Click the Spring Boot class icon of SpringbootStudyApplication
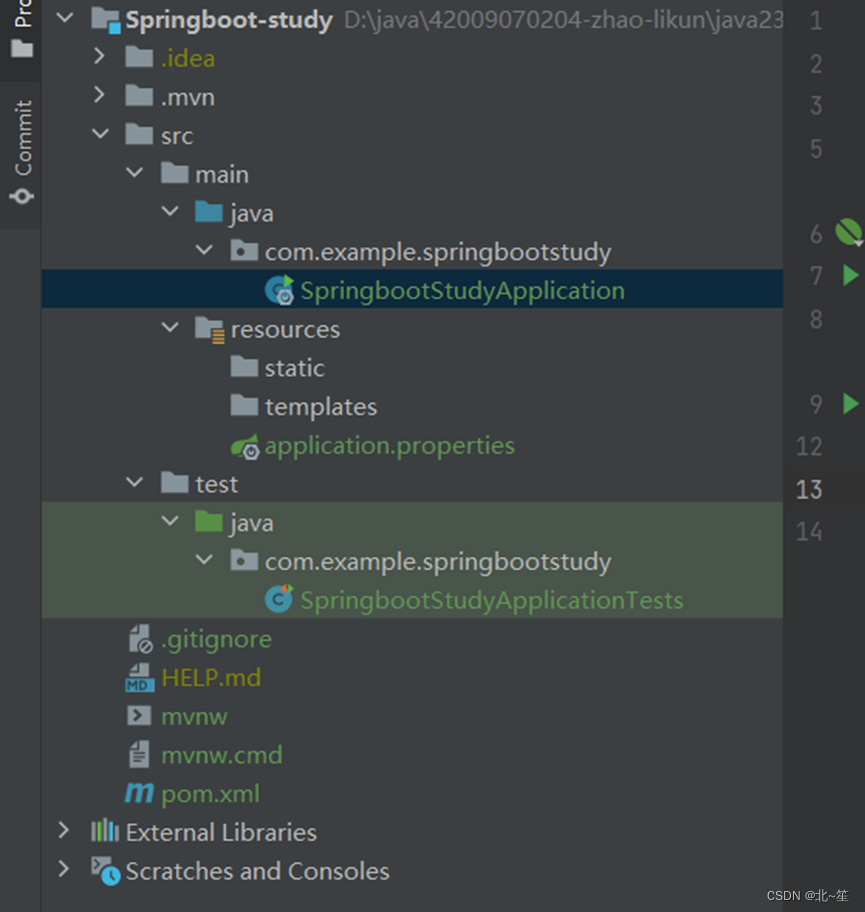The image size is (865, 912). [x=278, y=291]
